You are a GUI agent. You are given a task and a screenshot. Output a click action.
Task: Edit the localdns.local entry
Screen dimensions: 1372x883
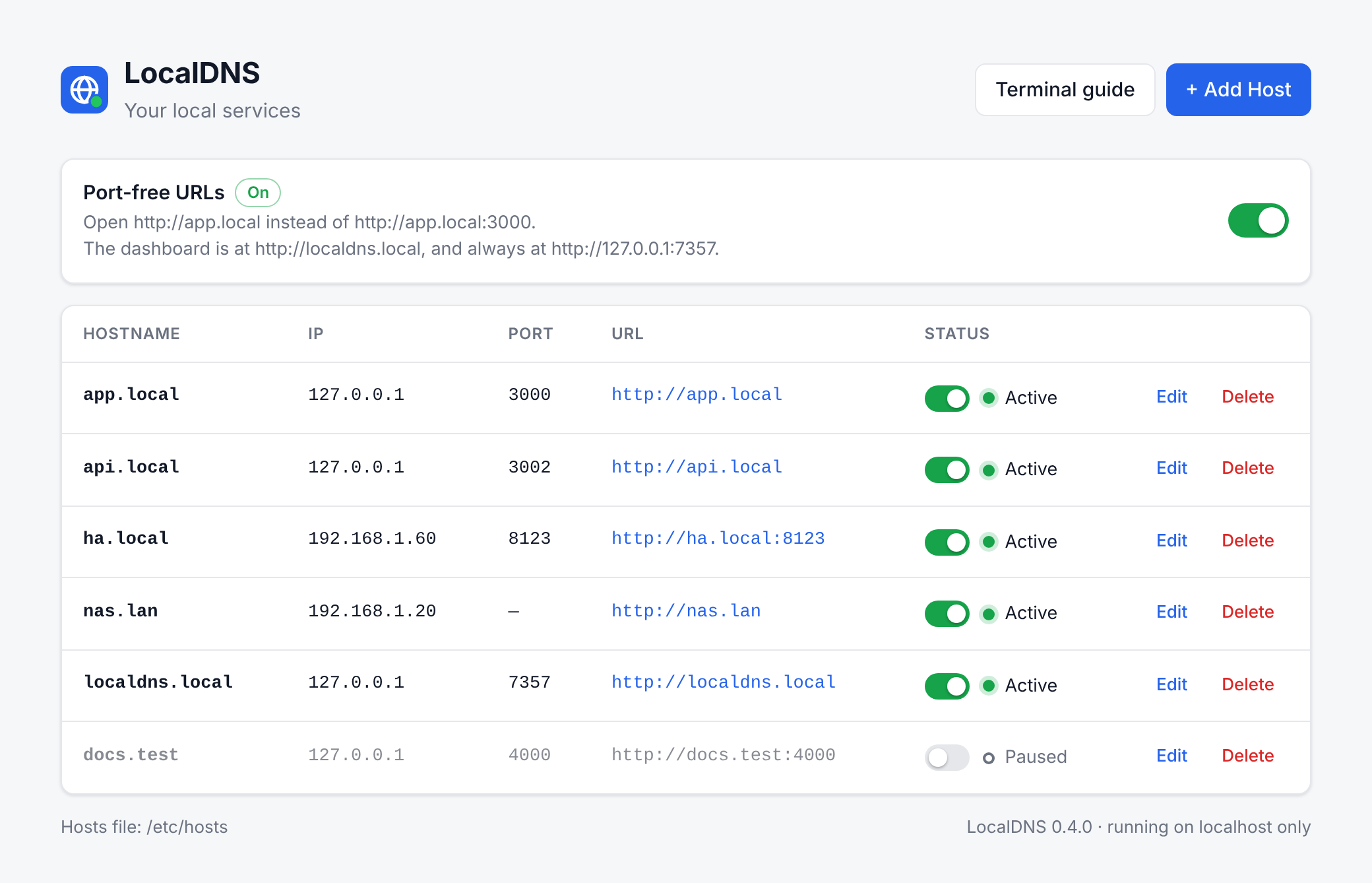1171,684
